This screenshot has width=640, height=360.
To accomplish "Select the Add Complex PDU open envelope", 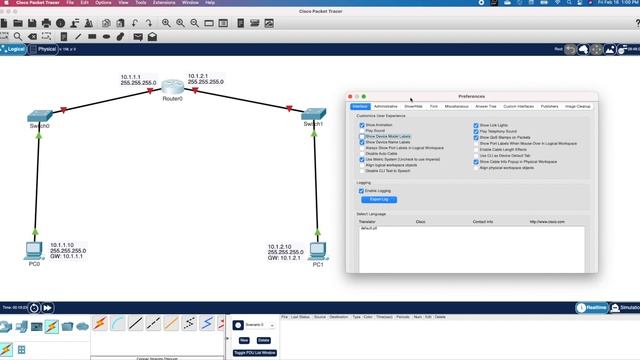I will (x=152, y=37).
